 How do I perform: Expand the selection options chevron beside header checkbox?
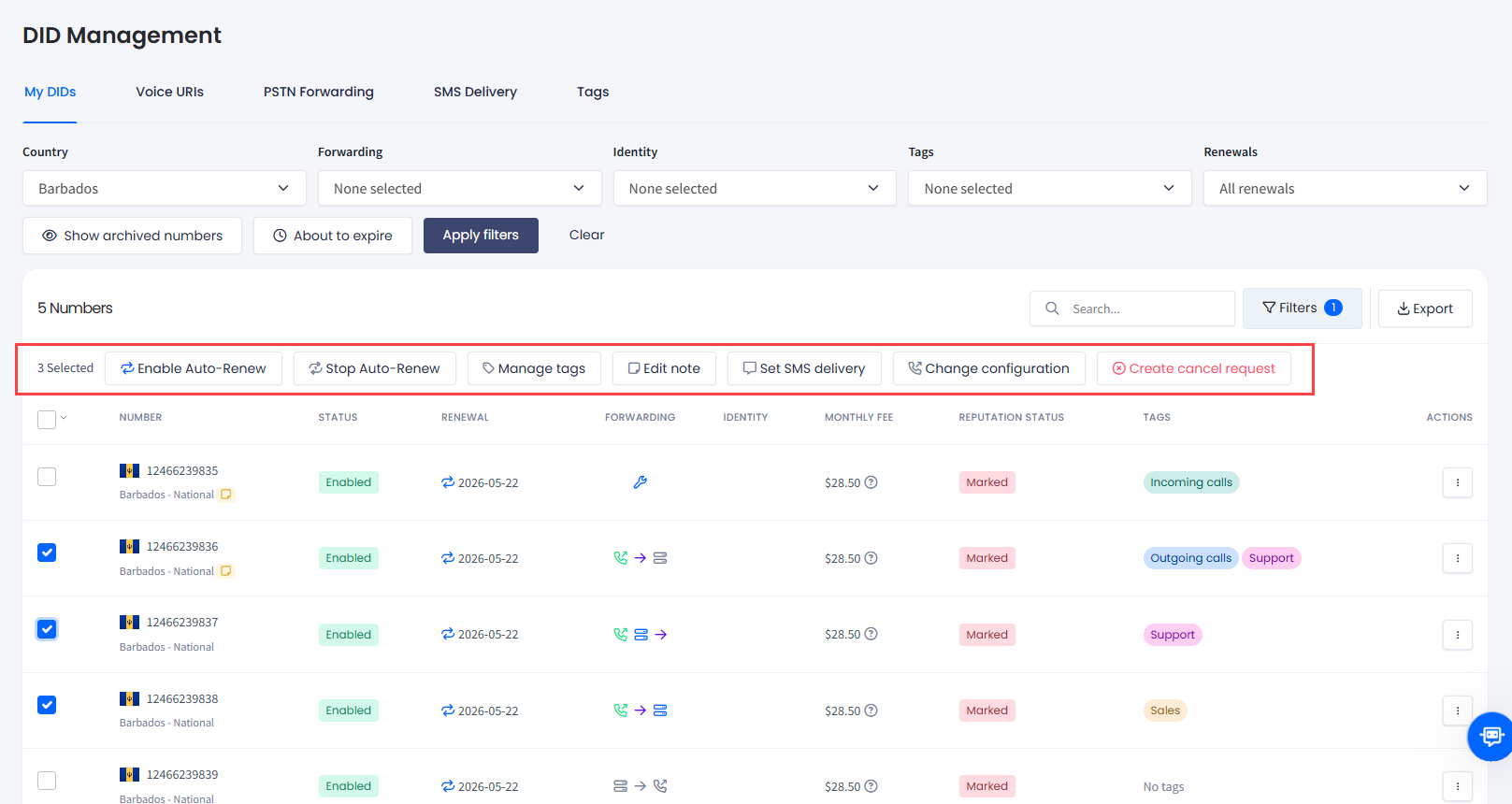click(x=64, y=419)
